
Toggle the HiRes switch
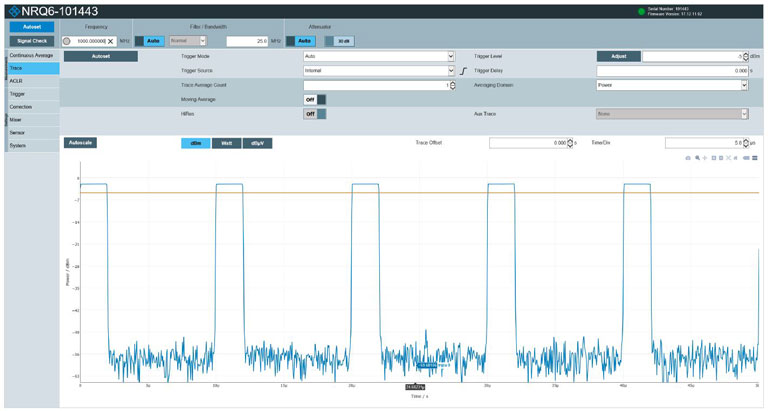pos(314,114)
